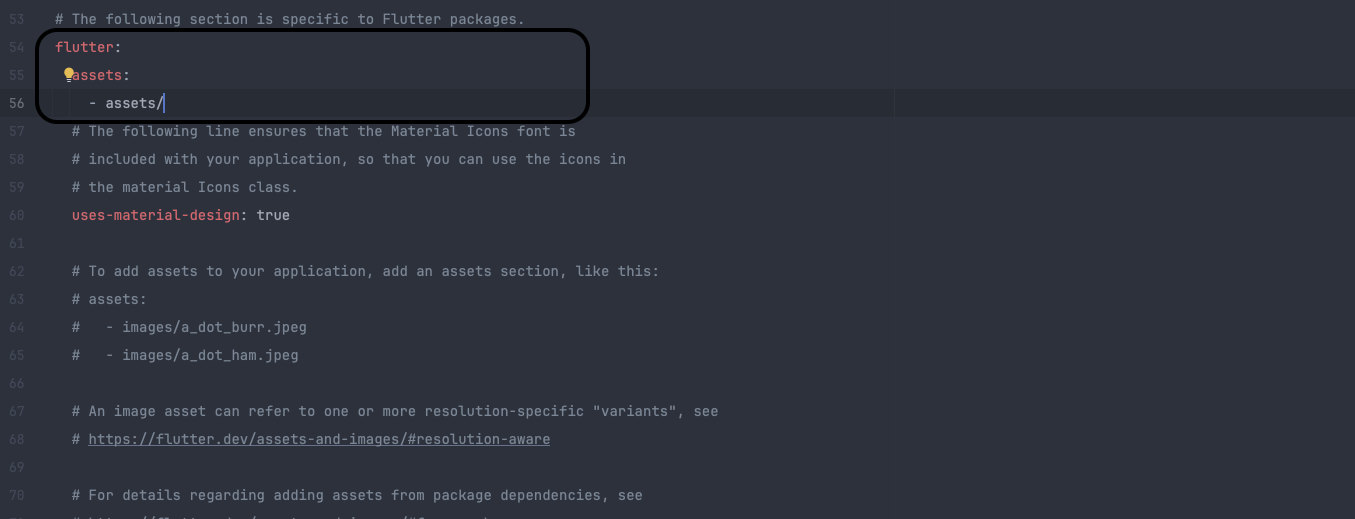
Task: Click the red "assets:" key on line 55
Action: click(x=102, y=75)
